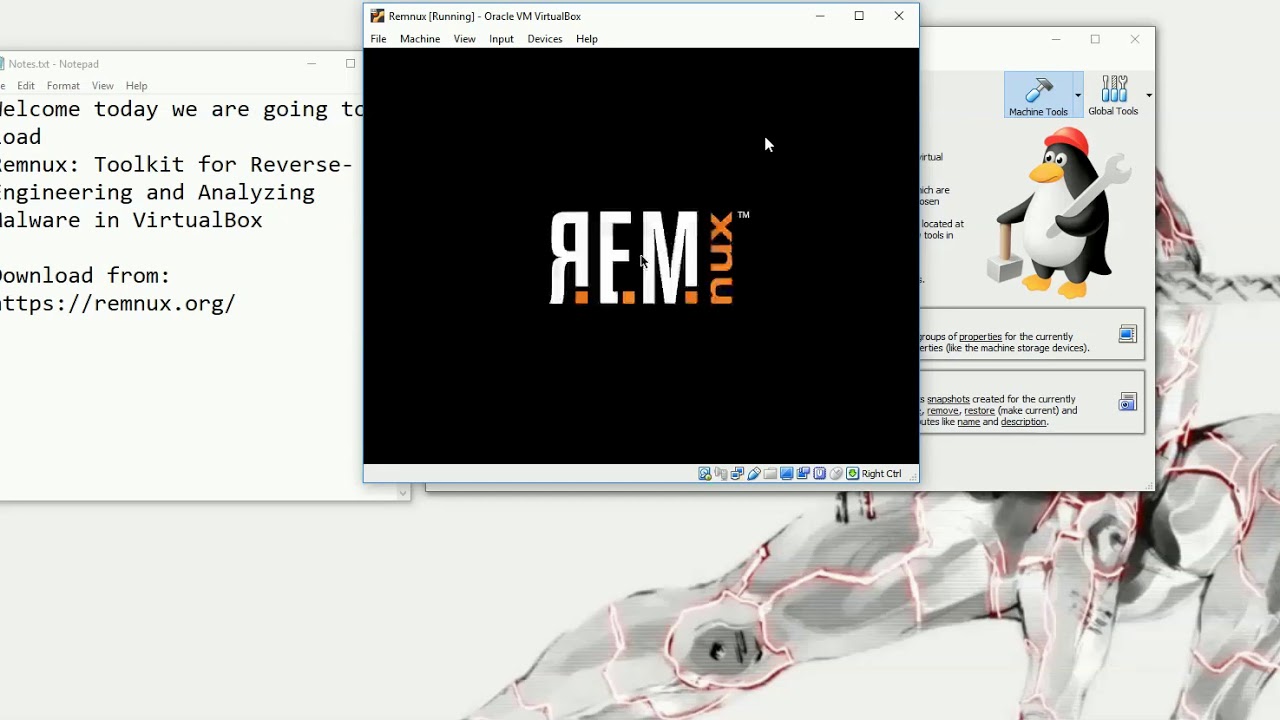Click the Notepad line 'https://remnux.org/'

[117, 303]
